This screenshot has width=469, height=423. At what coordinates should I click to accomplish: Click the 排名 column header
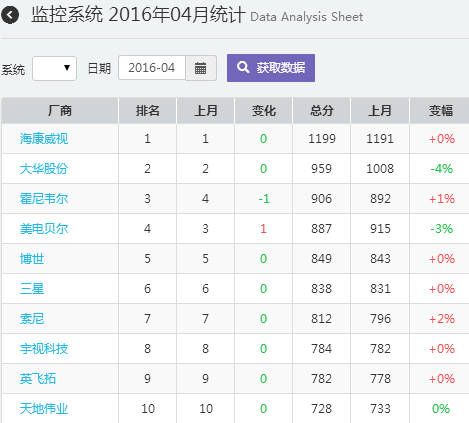click(x=148, y=111)
